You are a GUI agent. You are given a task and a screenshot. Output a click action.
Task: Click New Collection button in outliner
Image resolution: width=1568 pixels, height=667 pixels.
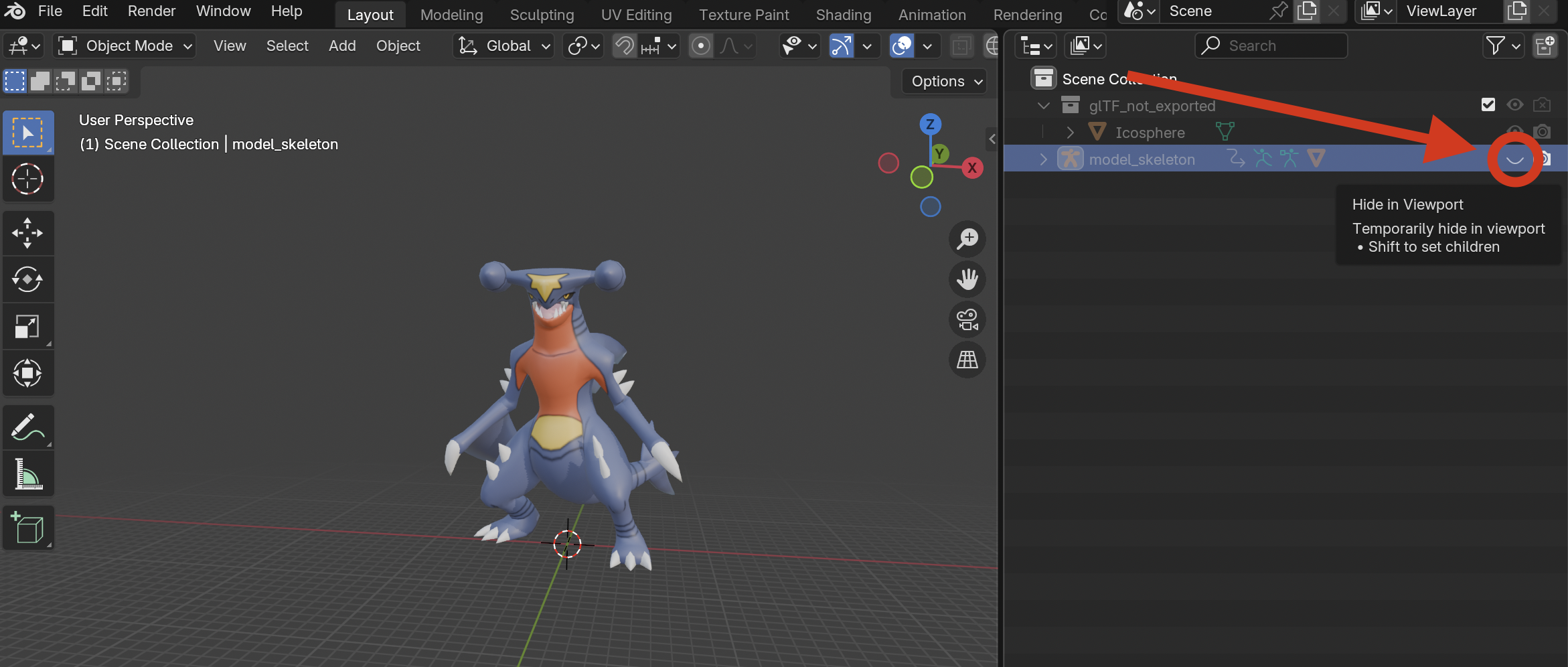click(x=1545, y=46)
